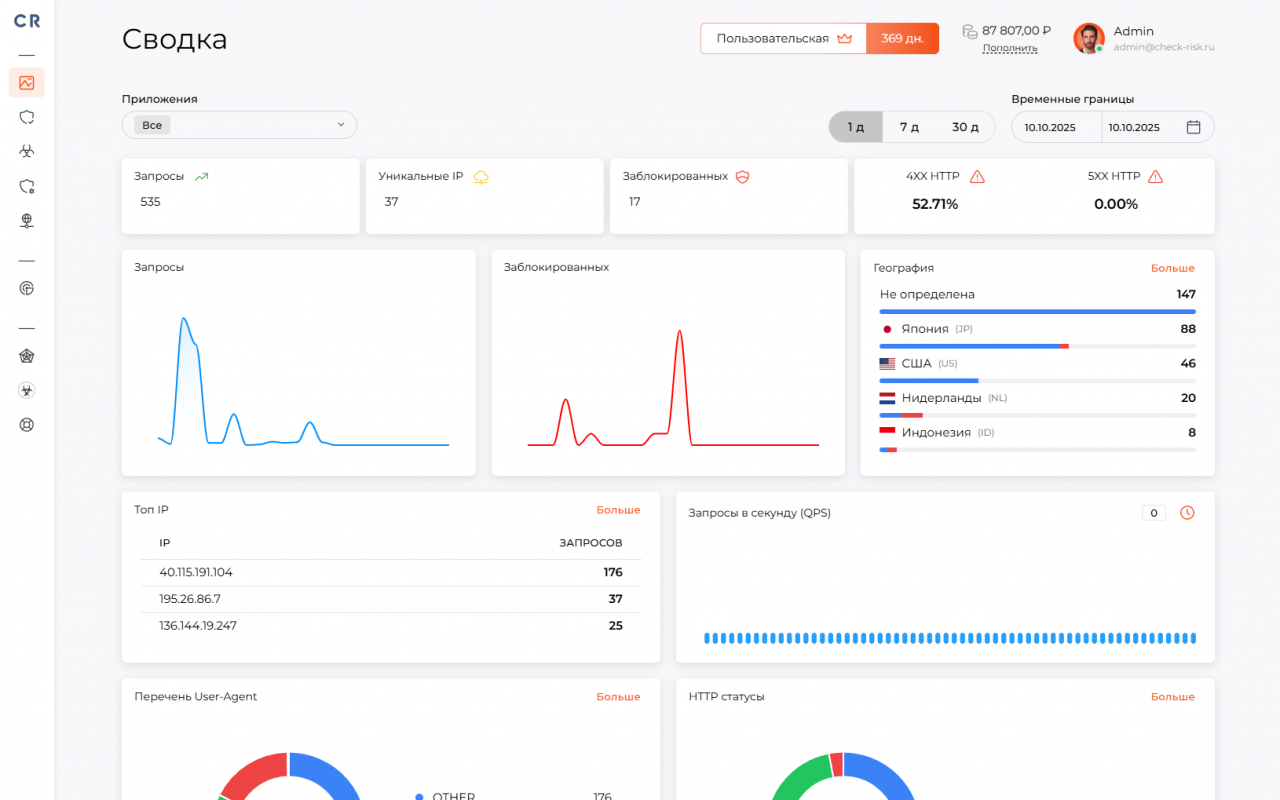Click the Пополнить balance link
The width and height of the screenshot is (1280, 800).
pyautogui.click(x=1009, y=48)
